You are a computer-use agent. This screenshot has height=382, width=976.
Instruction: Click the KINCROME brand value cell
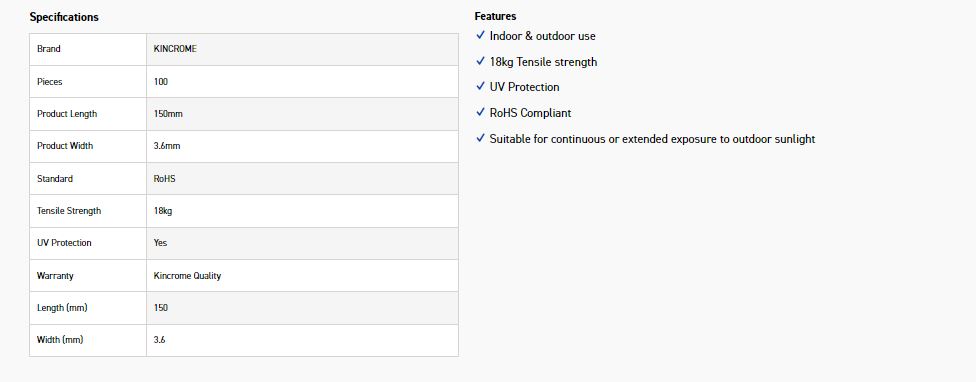tap(302, 49)
